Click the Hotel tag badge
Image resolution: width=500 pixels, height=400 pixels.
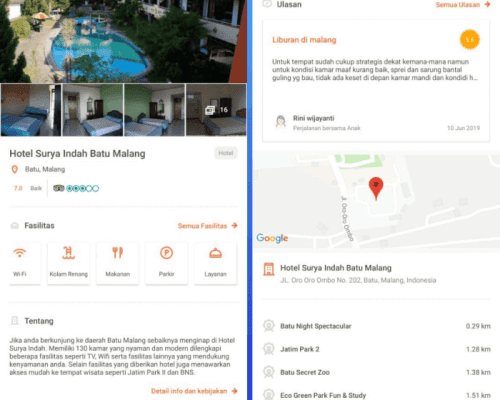pos(226,153)
